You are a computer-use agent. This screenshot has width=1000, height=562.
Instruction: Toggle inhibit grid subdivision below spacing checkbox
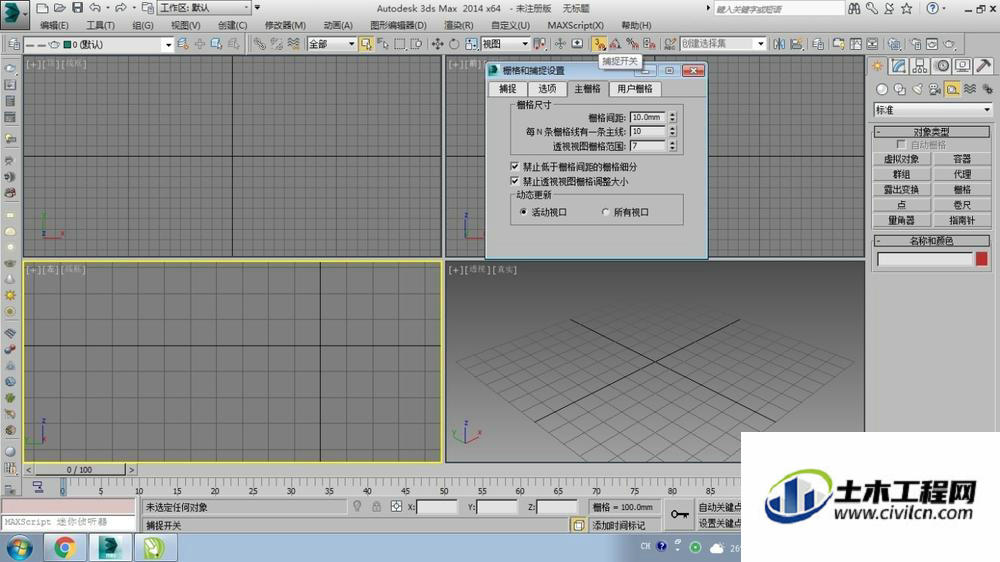point(515,166)
